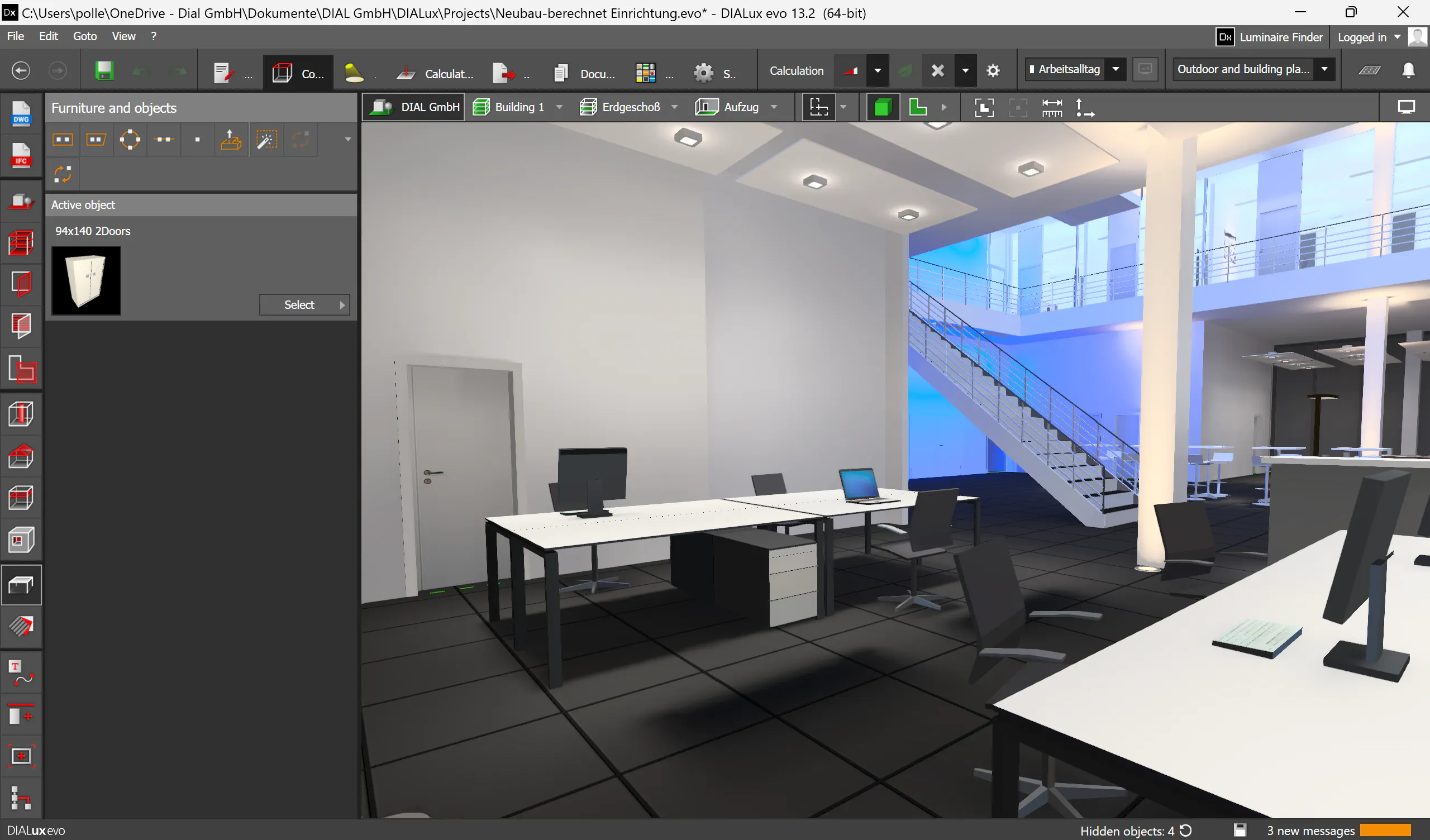
Task: Expand the Erdgeschoß storey dropdown
Action: [674, 107]
